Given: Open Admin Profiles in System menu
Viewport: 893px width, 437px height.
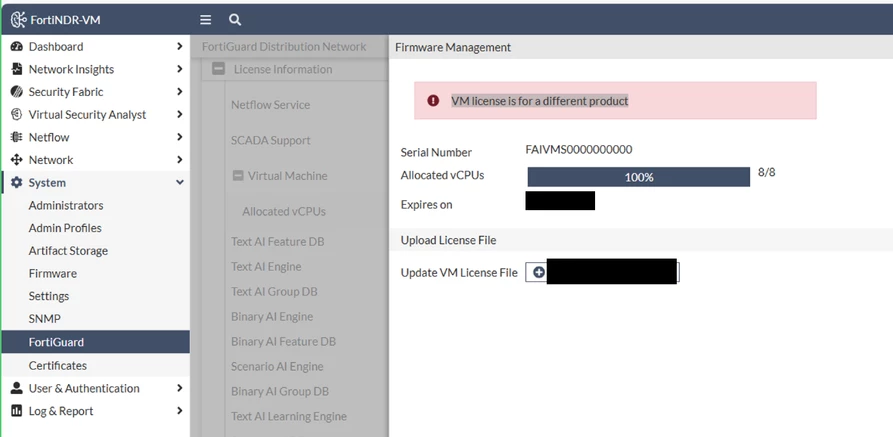Looking at the screenshot, I should 65,228.
